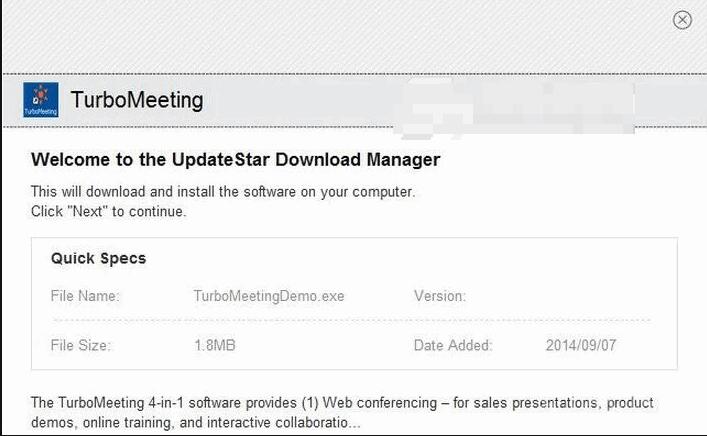
Task: Select the TurboMeetingDemo.exe file name
Action: pyautogui.click(x=268, y=296)
